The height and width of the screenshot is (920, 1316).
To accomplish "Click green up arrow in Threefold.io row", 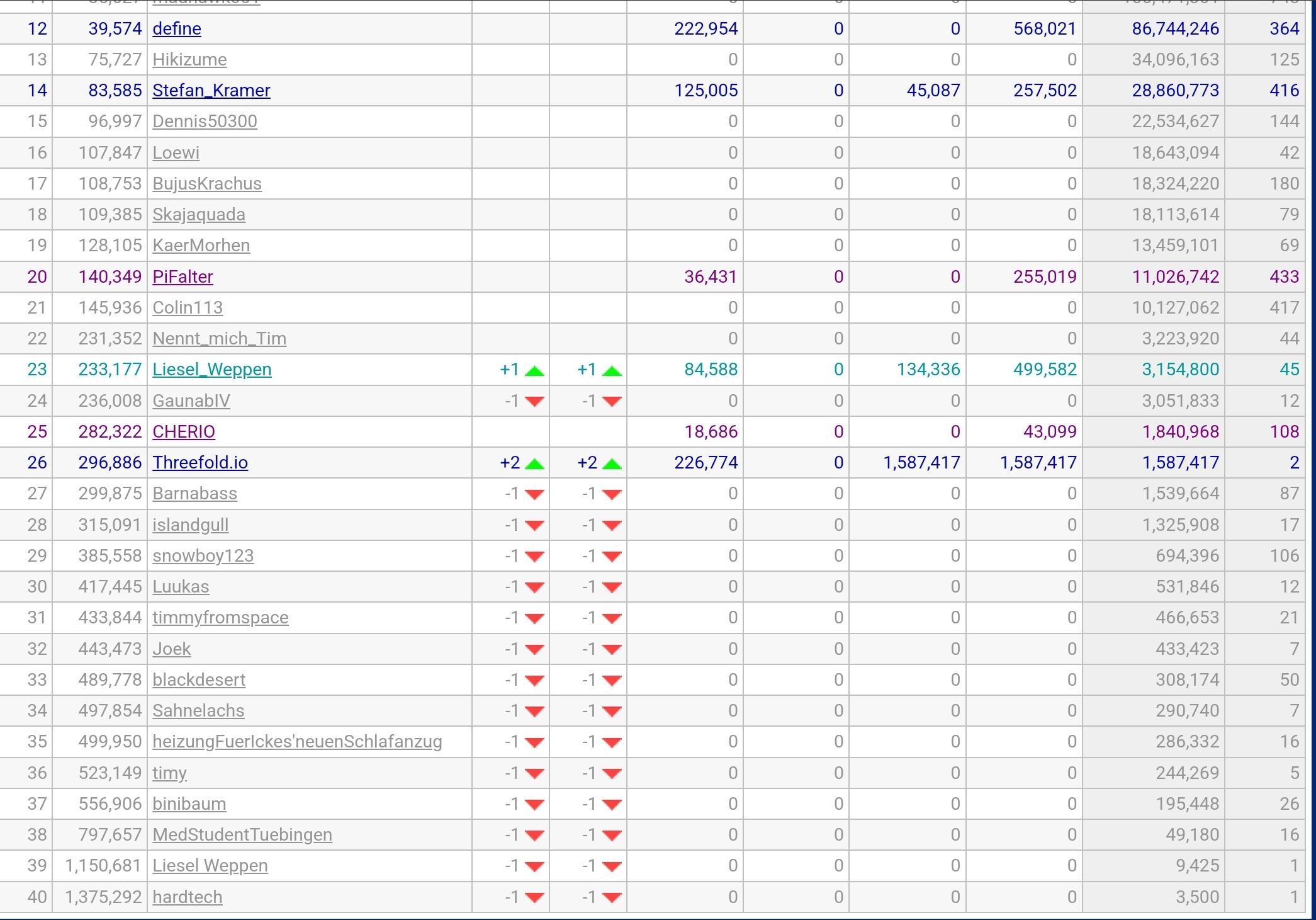I will [x=534, y=464].
